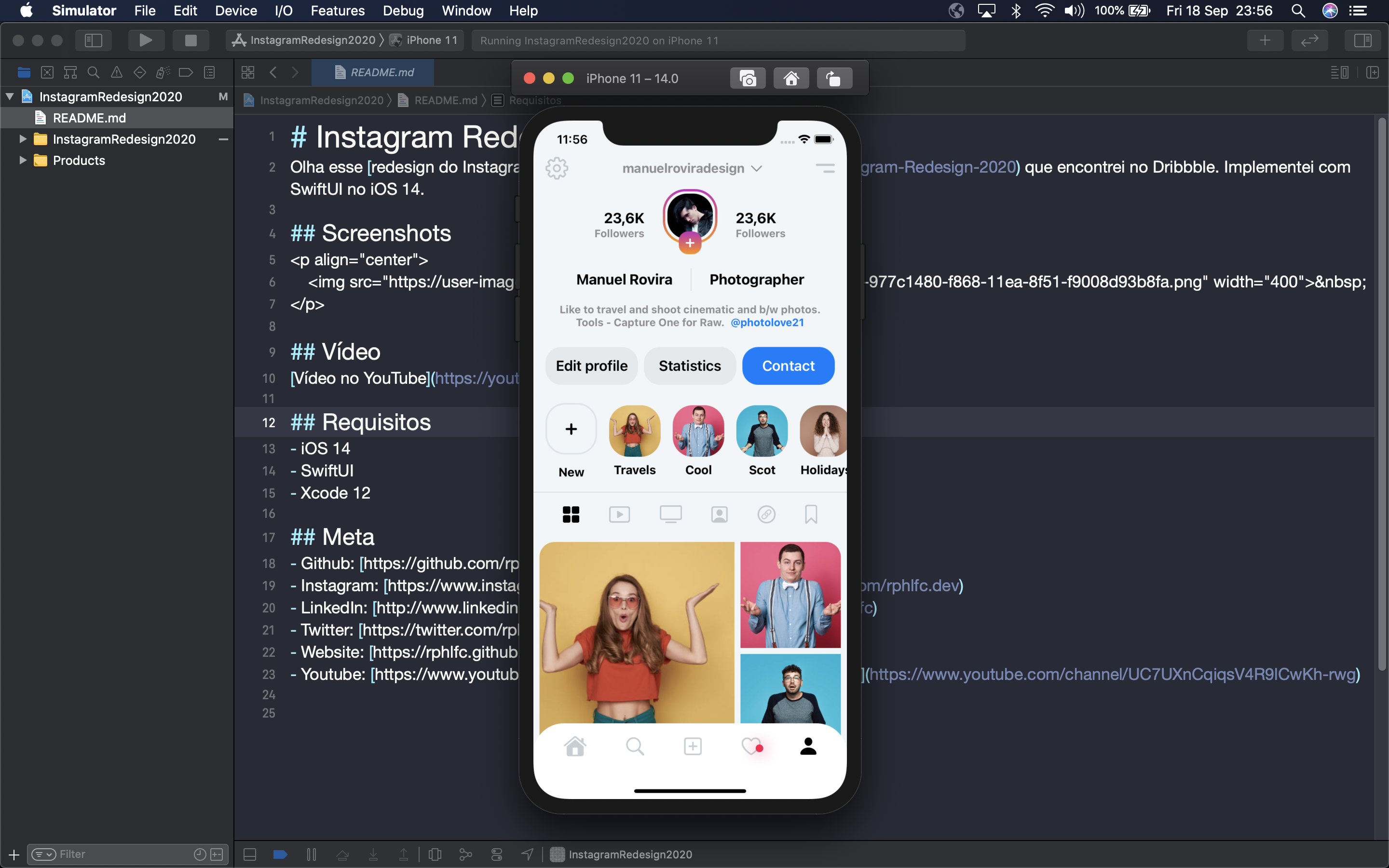Show the Issue navigator warning triangle
The height and width of the screenshot is (868, 1389).
pos(117,72)
